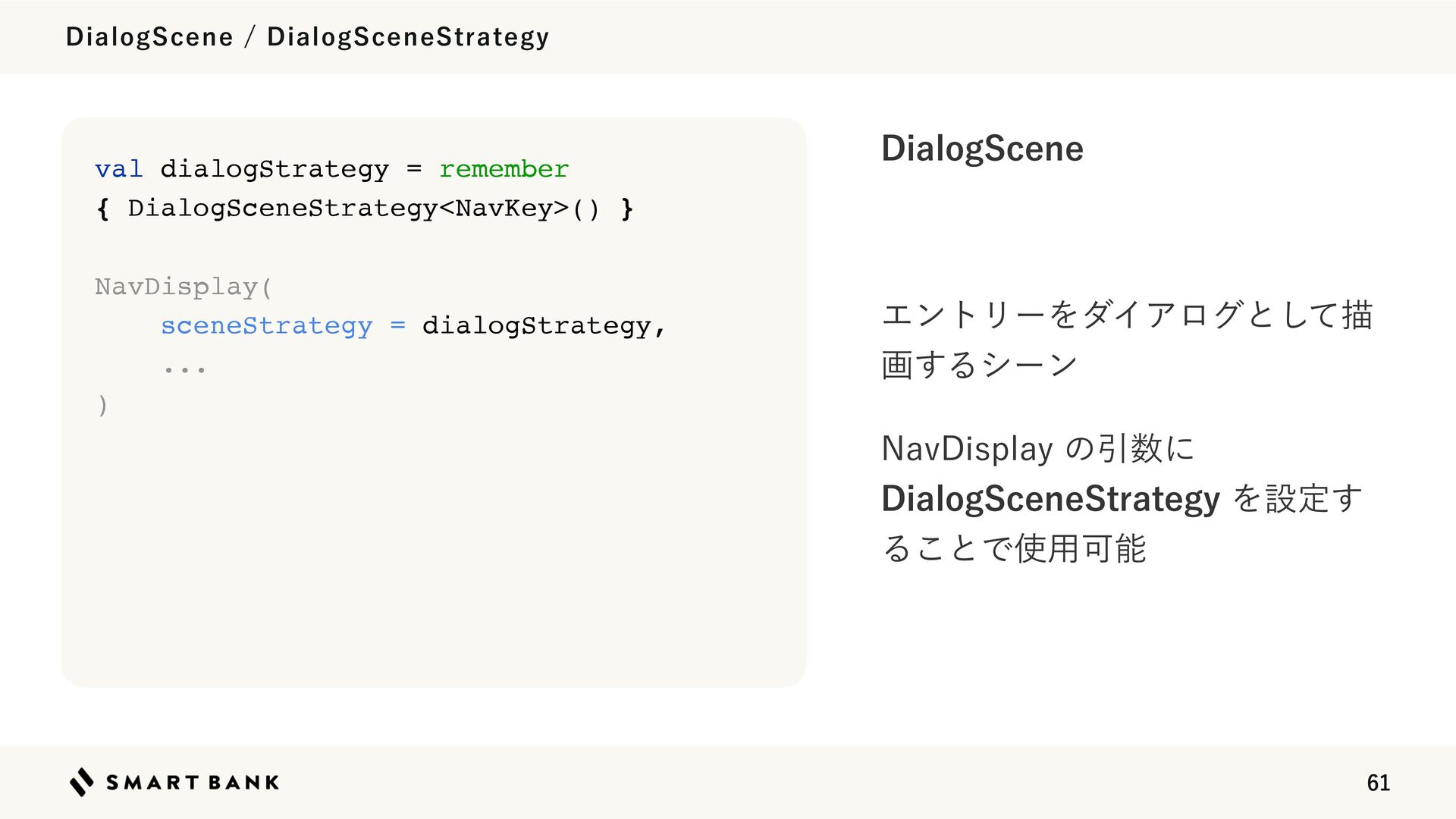
Task: Click the SMART BANK wordmark
Action: click(193, 783)
